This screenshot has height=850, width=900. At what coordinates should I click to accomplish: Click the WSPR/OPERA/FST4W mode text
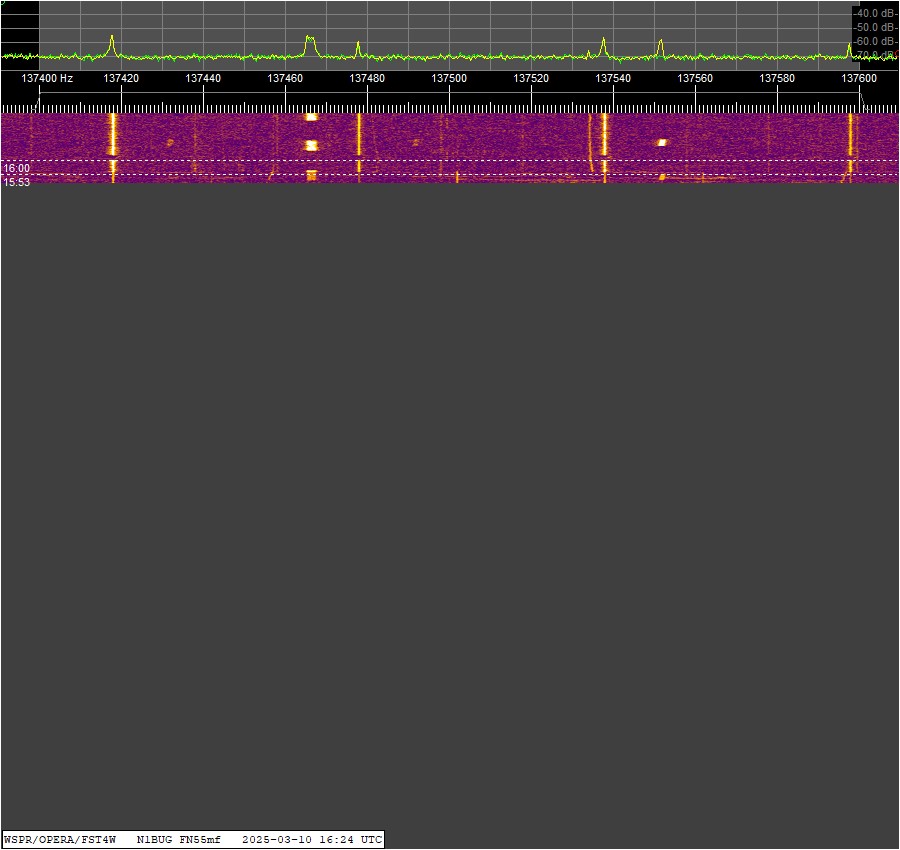(61, 839)
